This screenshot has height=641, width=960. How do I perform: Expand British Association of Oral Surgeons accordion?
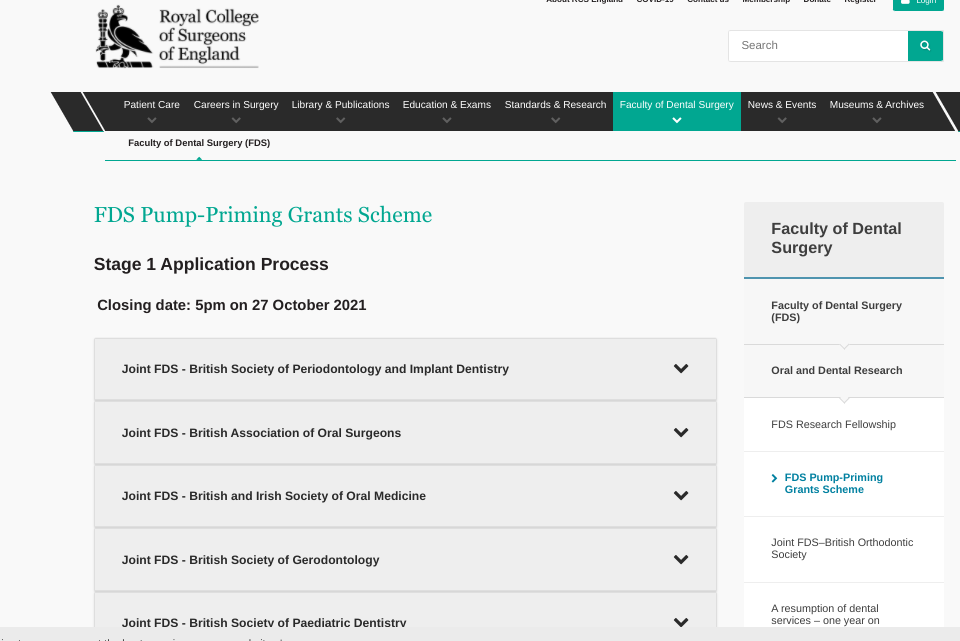point(405,433)
